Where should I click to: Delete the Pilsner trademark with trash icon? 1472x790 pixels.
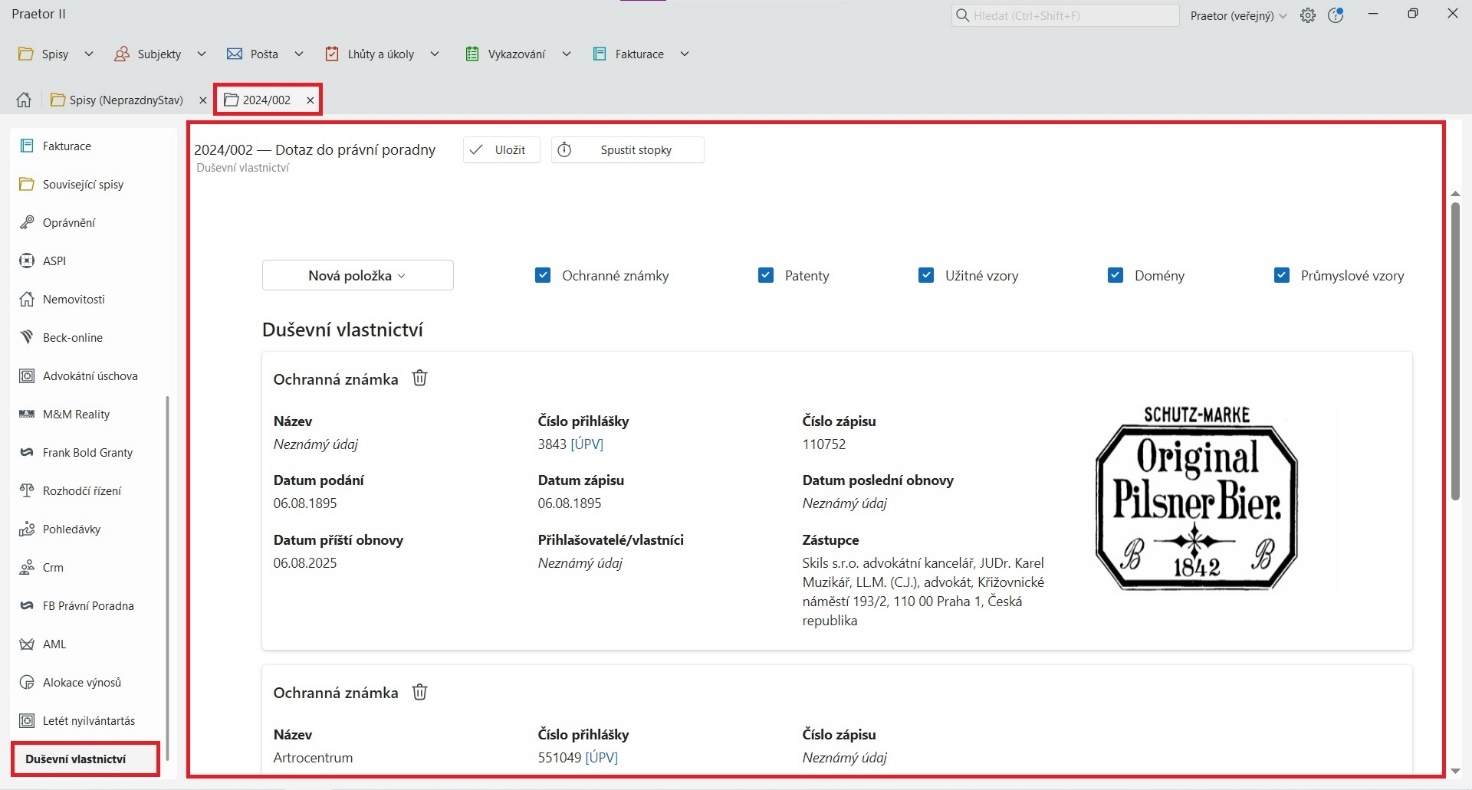[420, 378]
